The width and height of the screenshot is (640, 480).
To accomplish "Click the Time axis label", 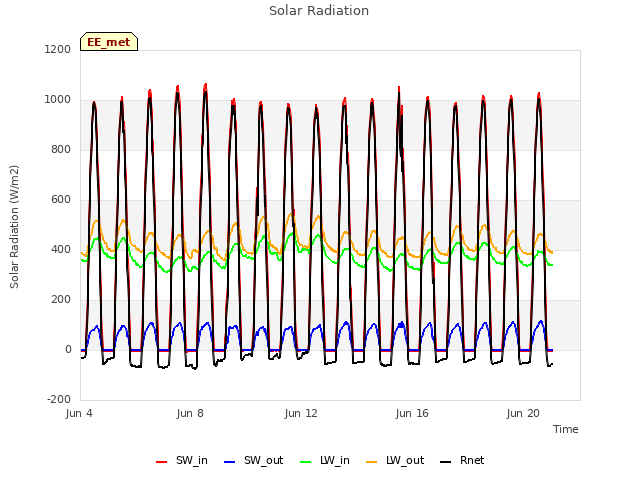I will (566, 429).
